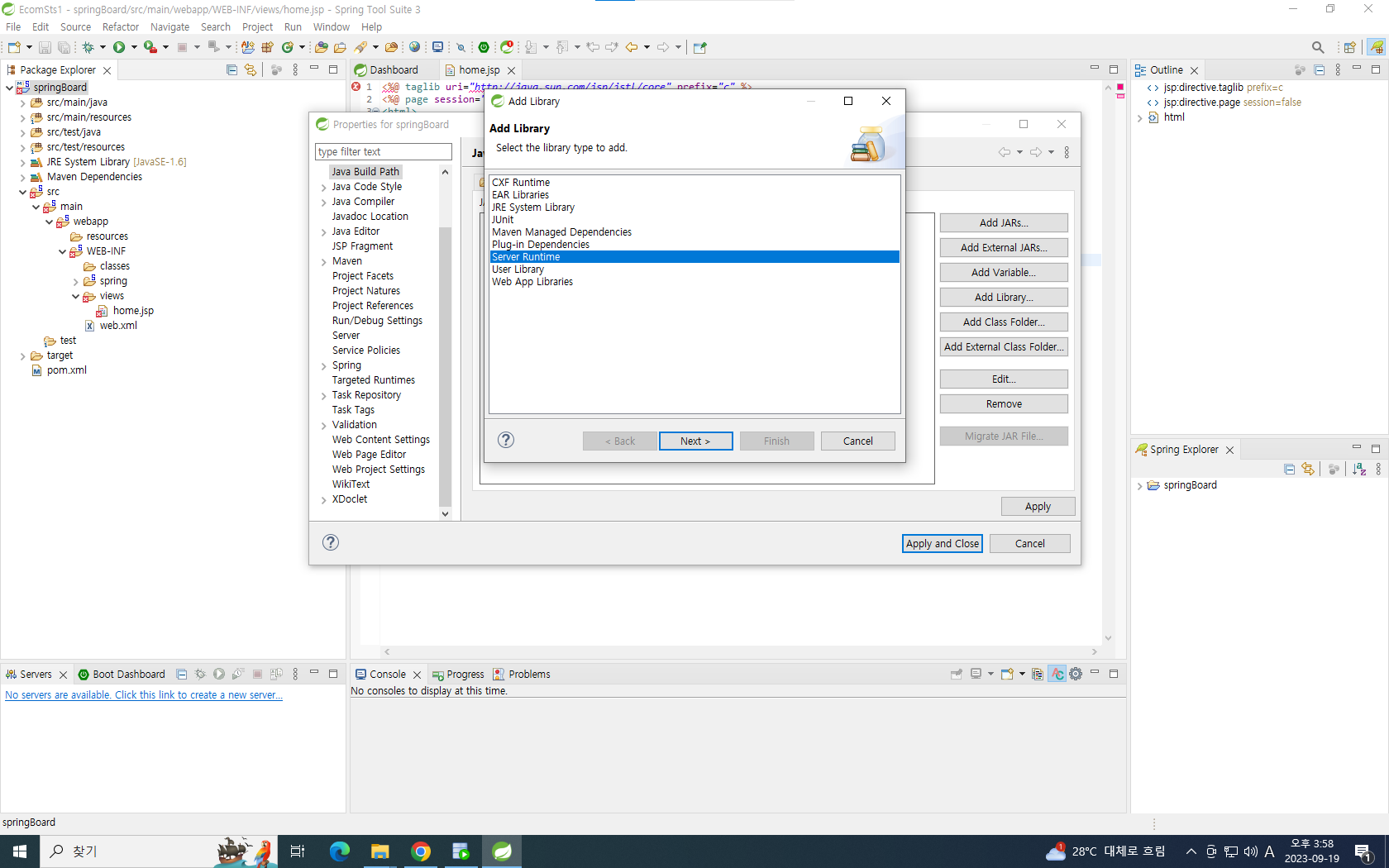Open the Refactor menu
Viewport: 1389px width, 868px height.
tap(121, 26)
